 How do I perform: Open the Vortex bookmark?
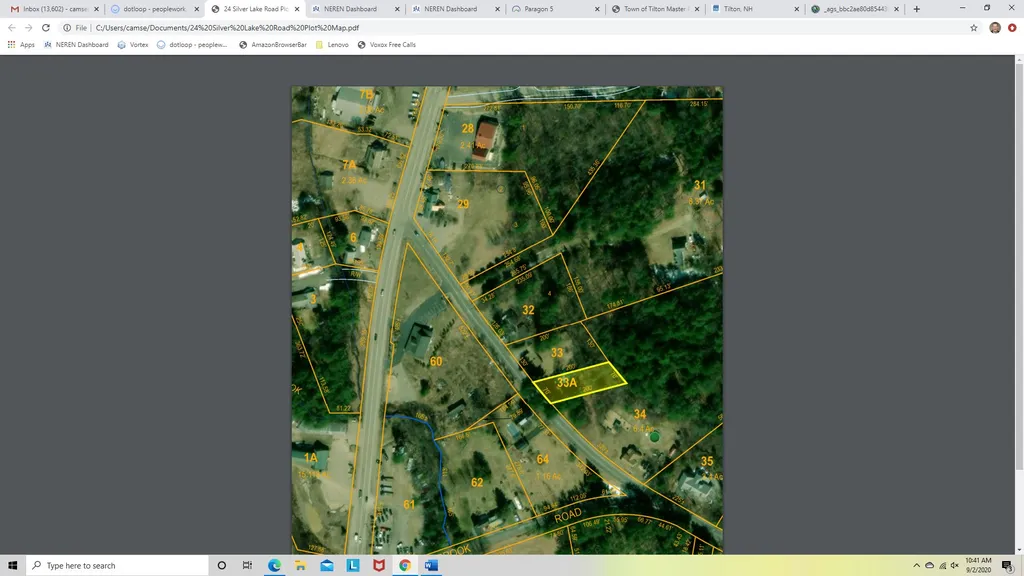point(133,45)
